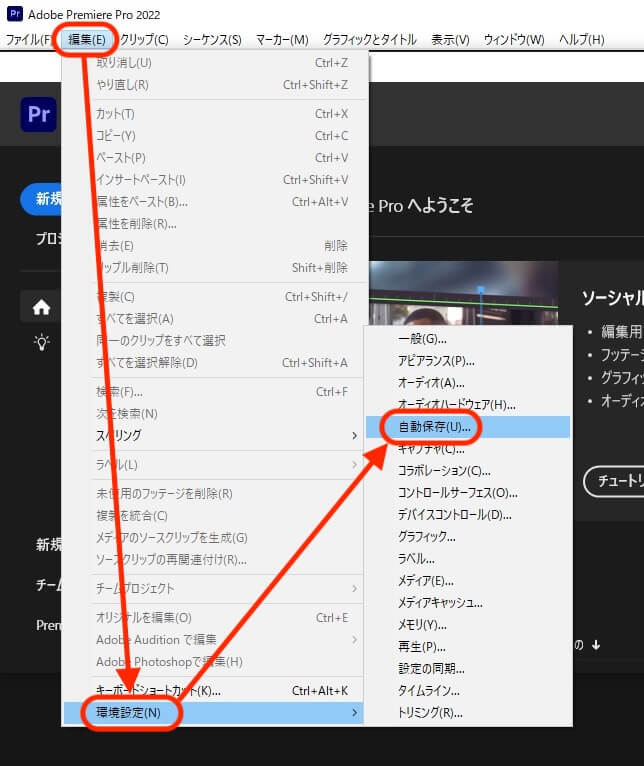This screenshot has height=766, width=644.
Task: Open ヘルプ(H) menu
Action: (581, 40)
